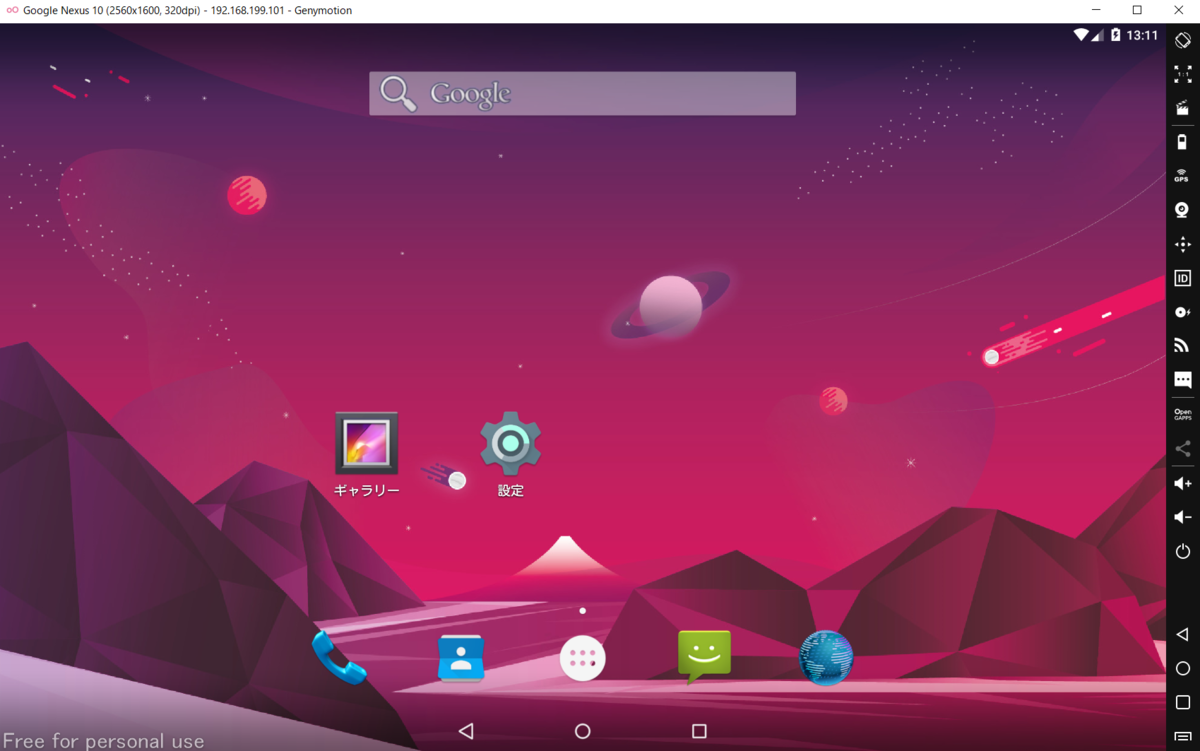
Task: Open the multi-touch move widget
Action: coord(1183,244)
